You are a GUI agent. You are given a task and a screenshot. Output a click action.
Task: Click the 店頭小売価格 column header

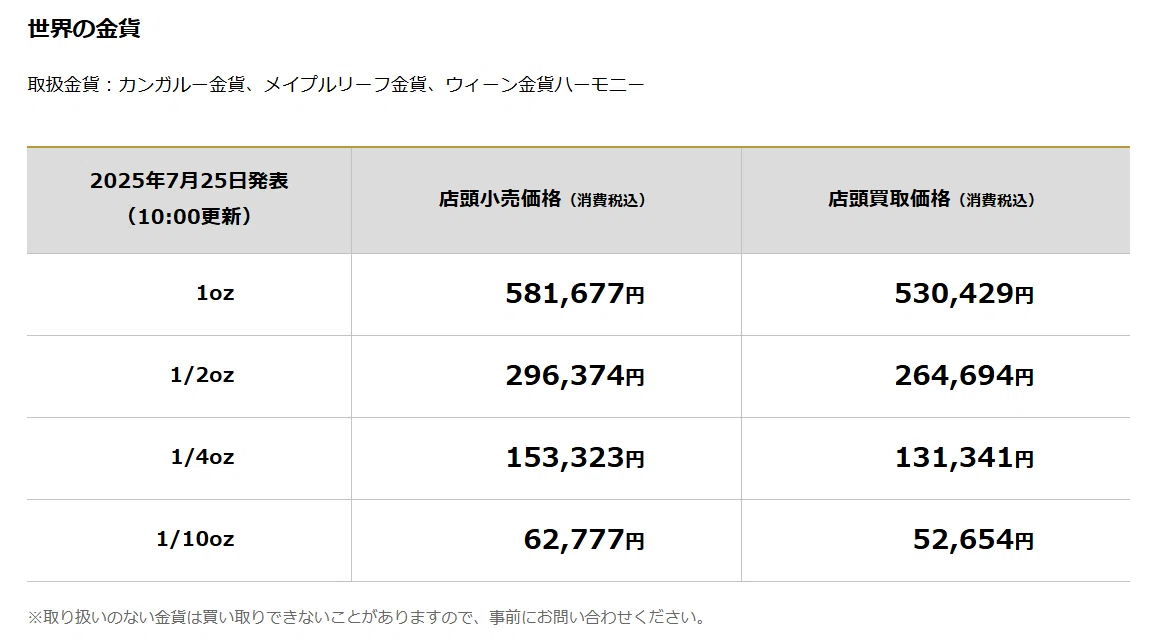(x=499, y=199)
